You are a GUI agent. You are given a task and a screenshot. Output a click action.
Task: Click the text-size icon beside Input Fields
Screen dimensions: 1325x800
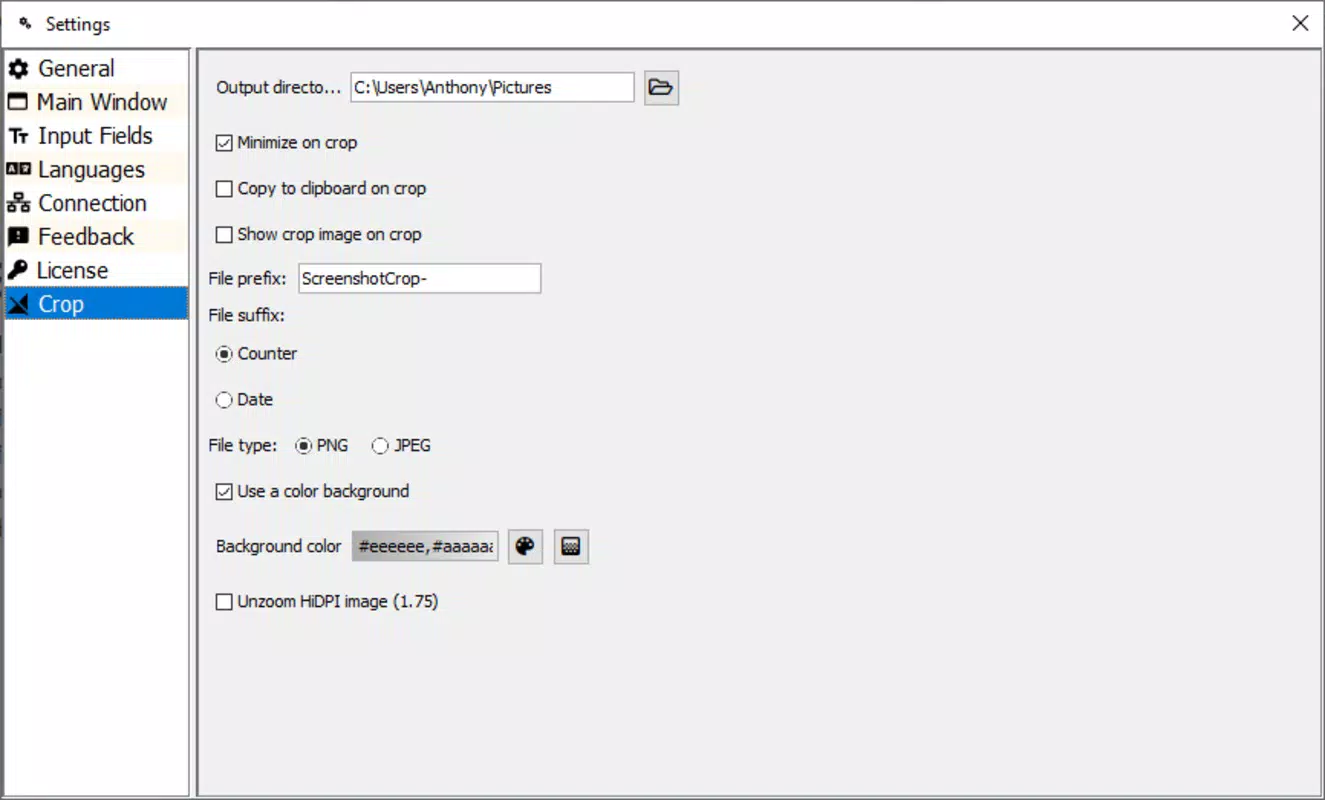[18, 136]
